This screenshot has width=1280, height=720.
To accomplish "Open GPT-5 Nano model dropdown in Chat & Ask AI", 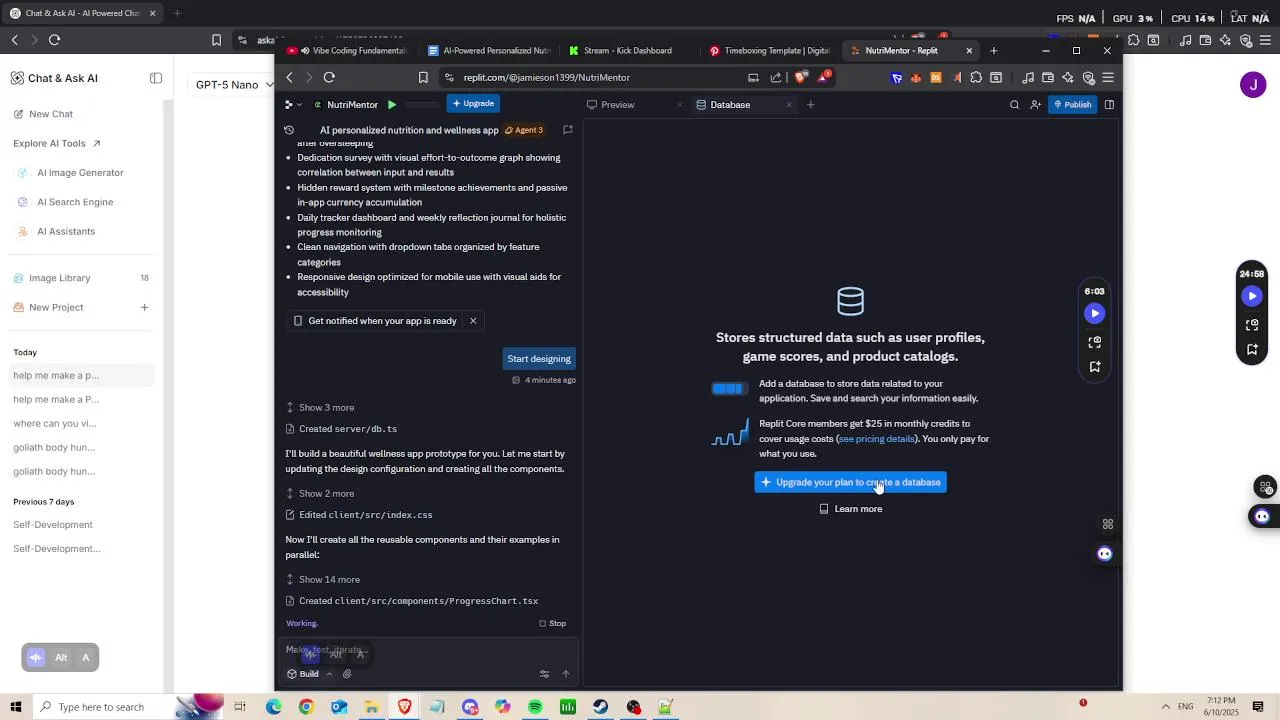I will [234, 85].
